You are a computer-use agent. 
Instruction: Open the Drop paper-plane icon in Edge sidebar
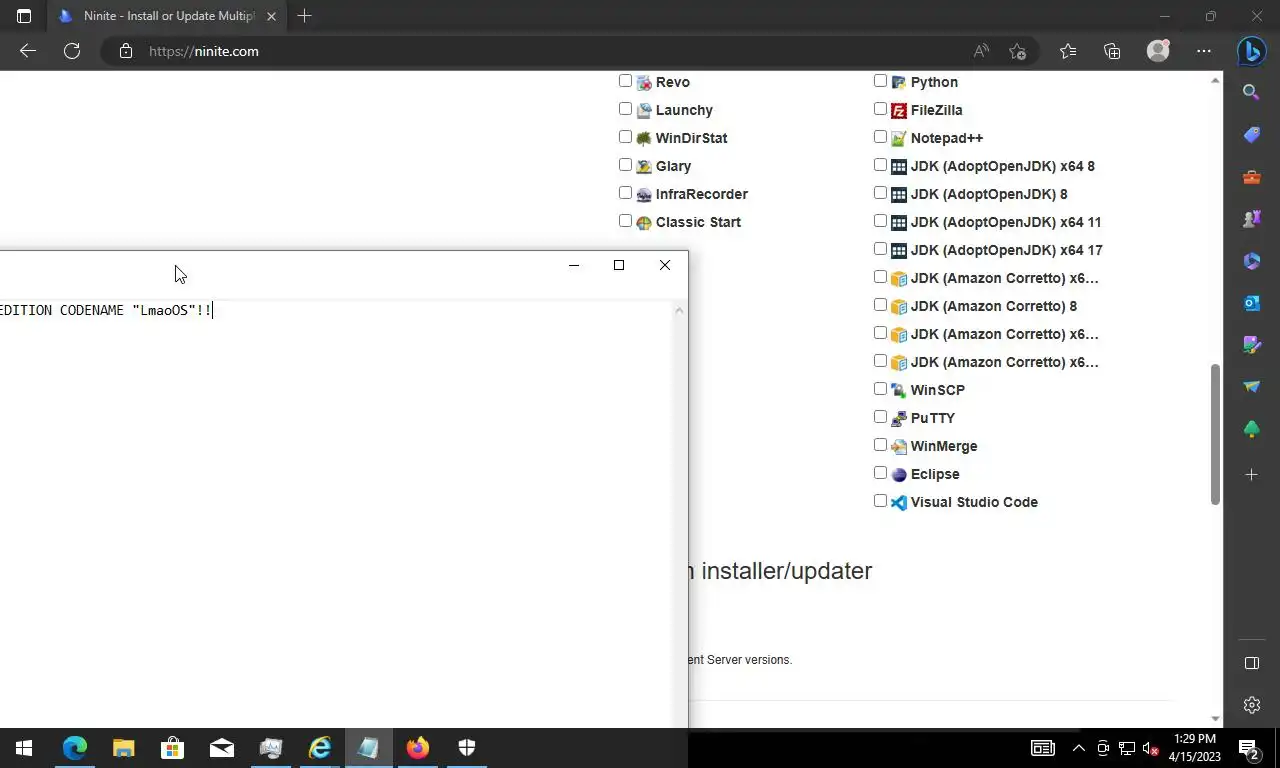pyautogui.click(x=1251, y=387)
